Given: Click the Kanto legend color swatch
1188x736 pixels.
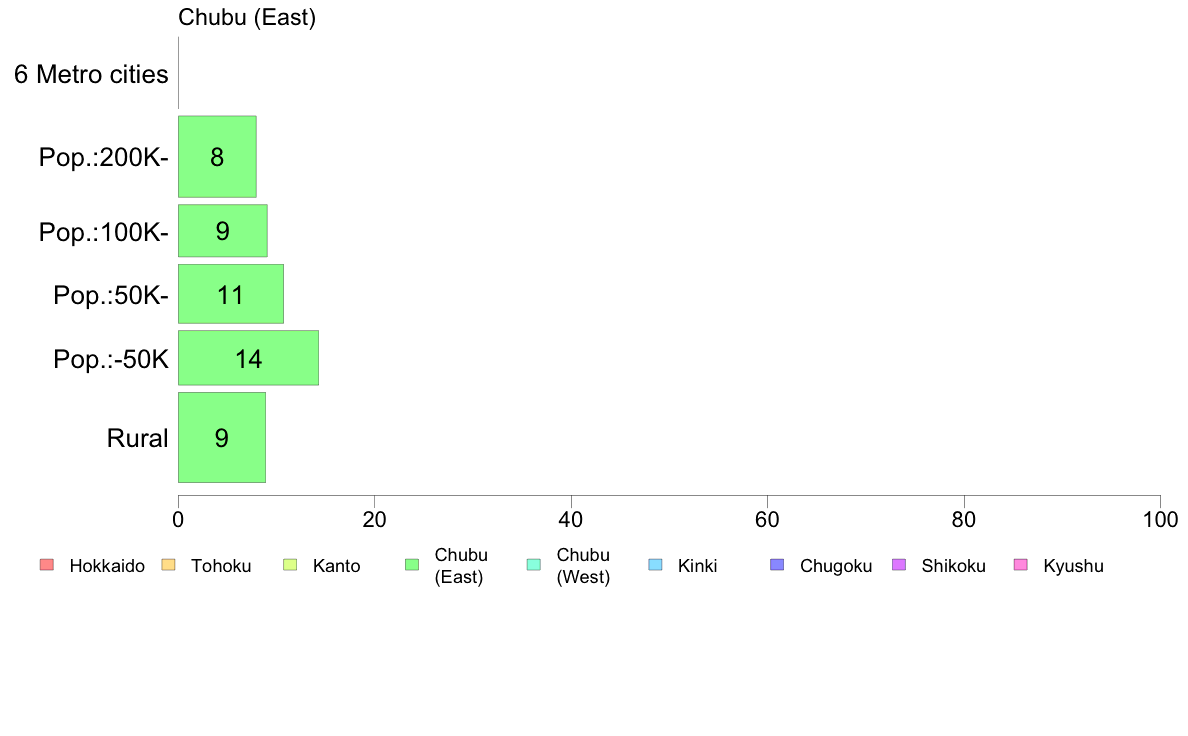Looking at the screenshot, I should [290, 565].
